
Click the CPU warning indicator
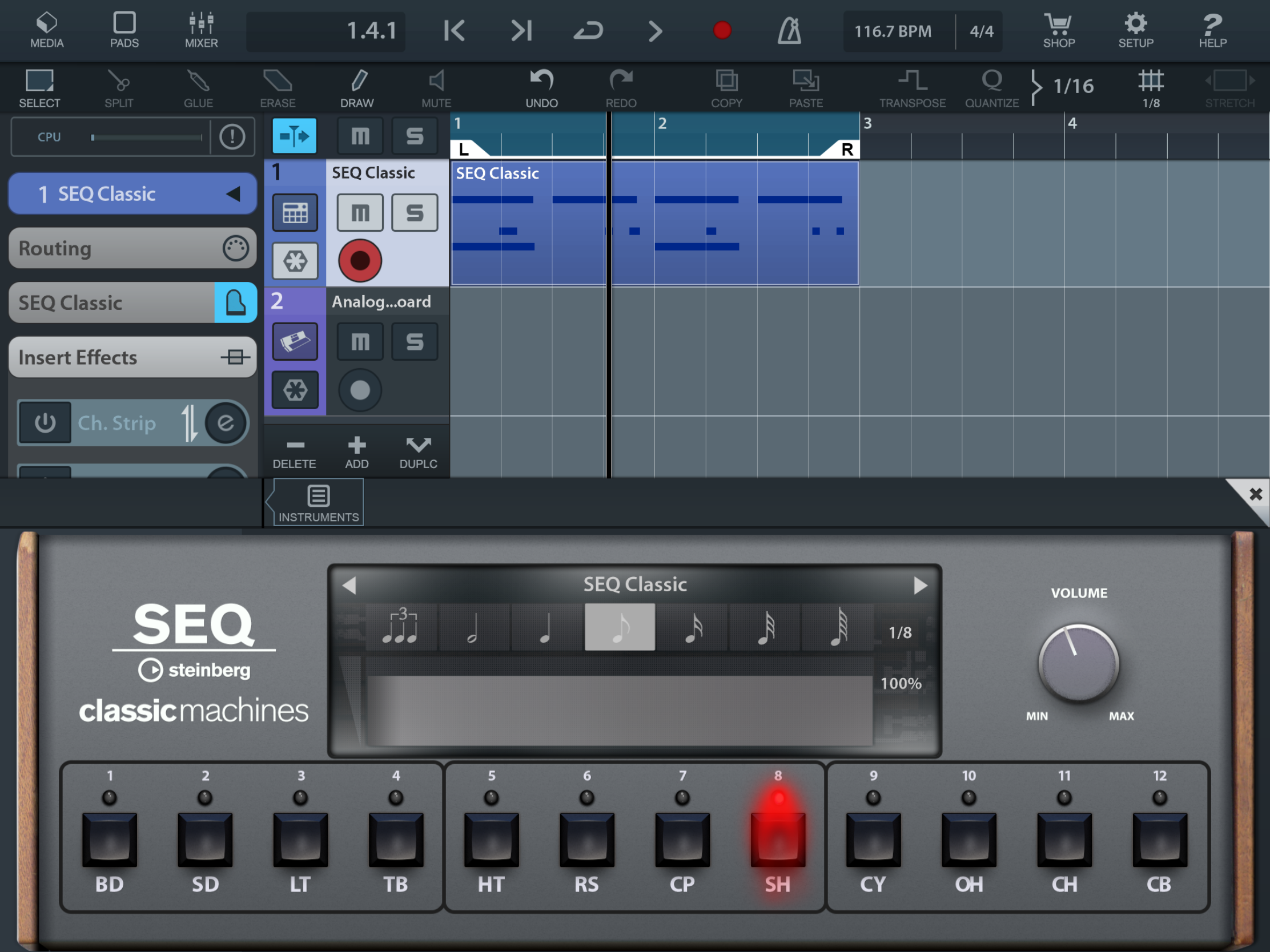232,136
